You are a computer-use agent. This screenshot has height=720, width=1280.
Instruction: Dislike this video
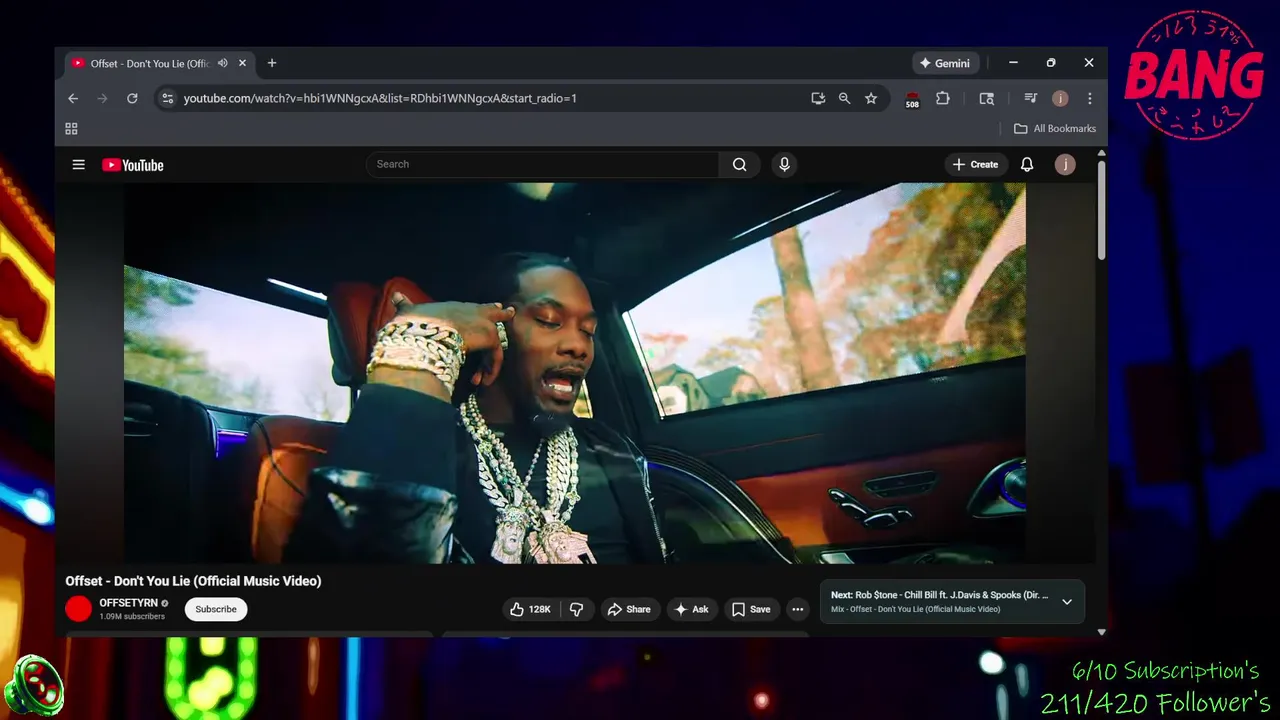pyautogui.click(x=577, y=609)
